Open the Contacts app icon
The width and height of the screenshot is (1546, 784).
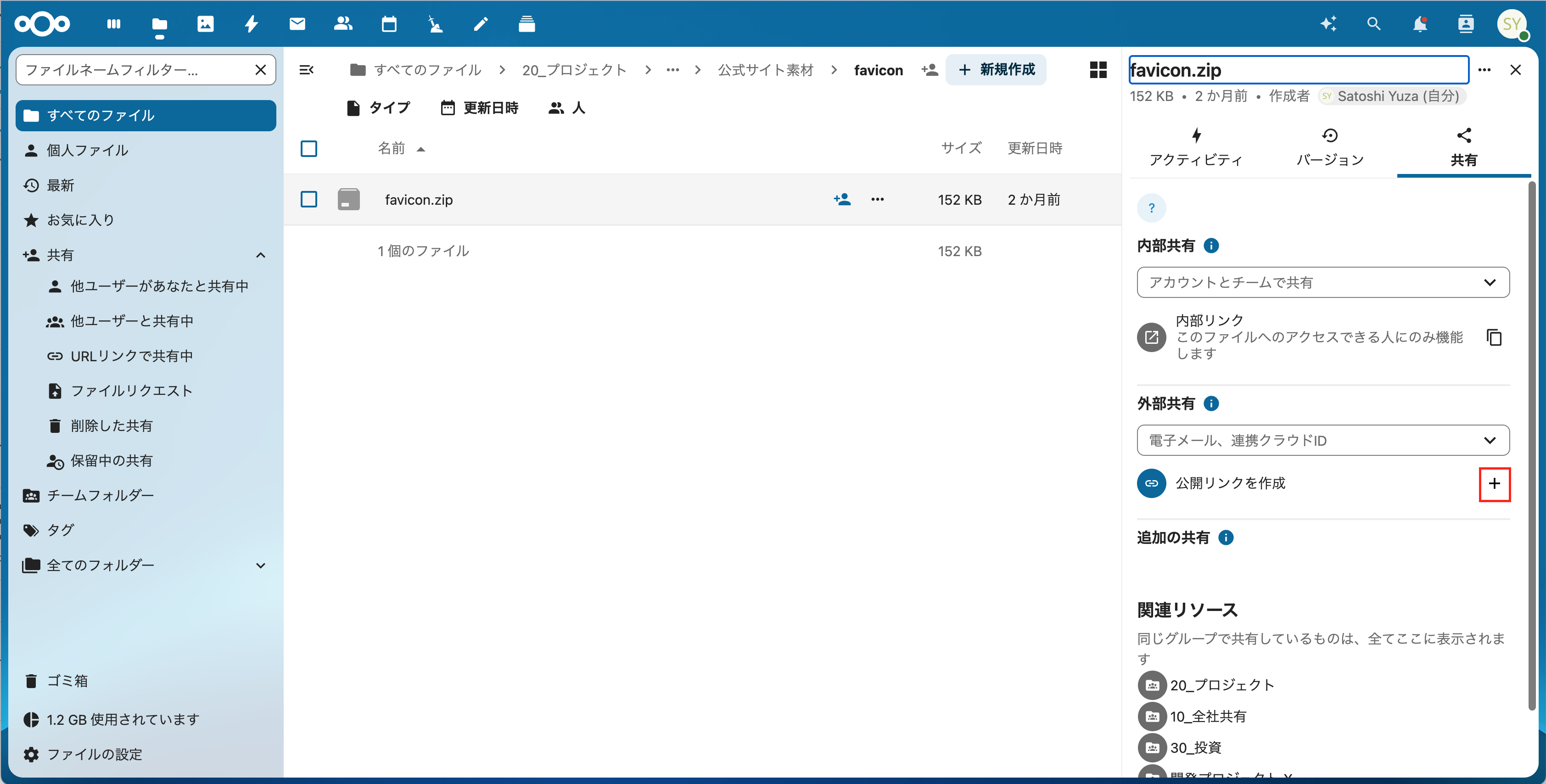(343, 24)
